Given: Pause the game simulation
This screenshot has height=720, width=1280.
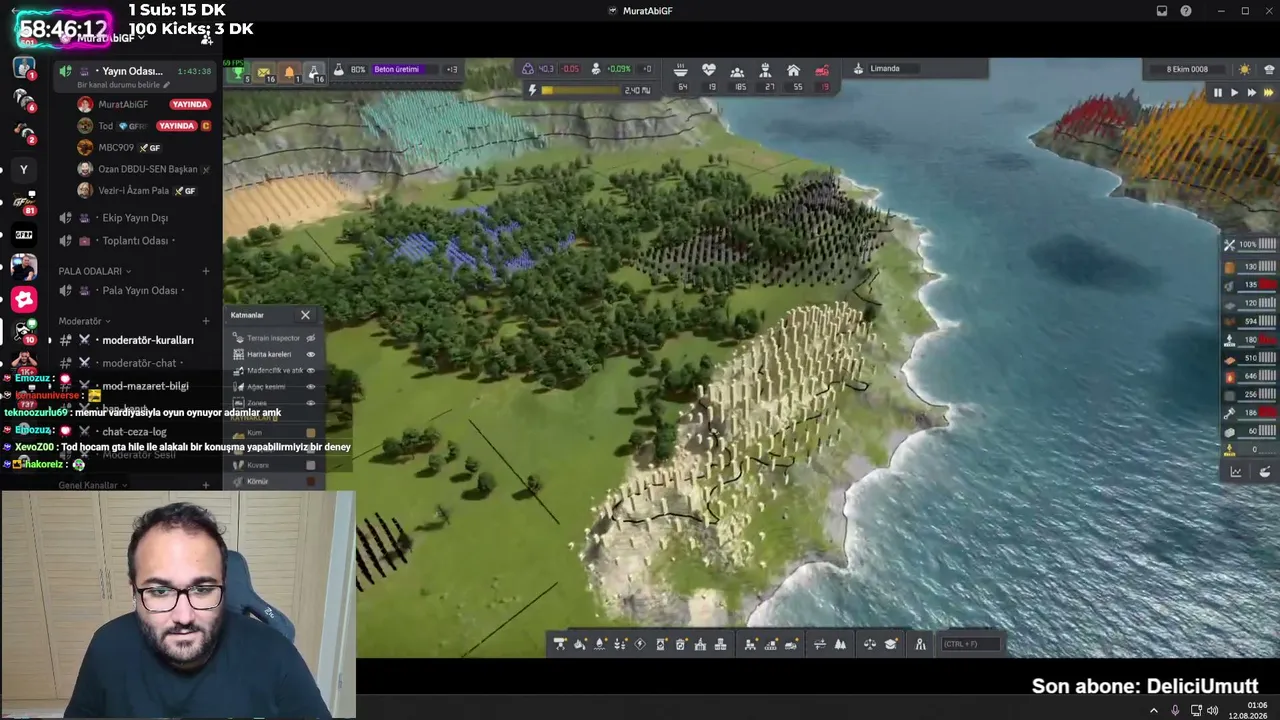Looking at the screenshot, I should coord(1217,92).
